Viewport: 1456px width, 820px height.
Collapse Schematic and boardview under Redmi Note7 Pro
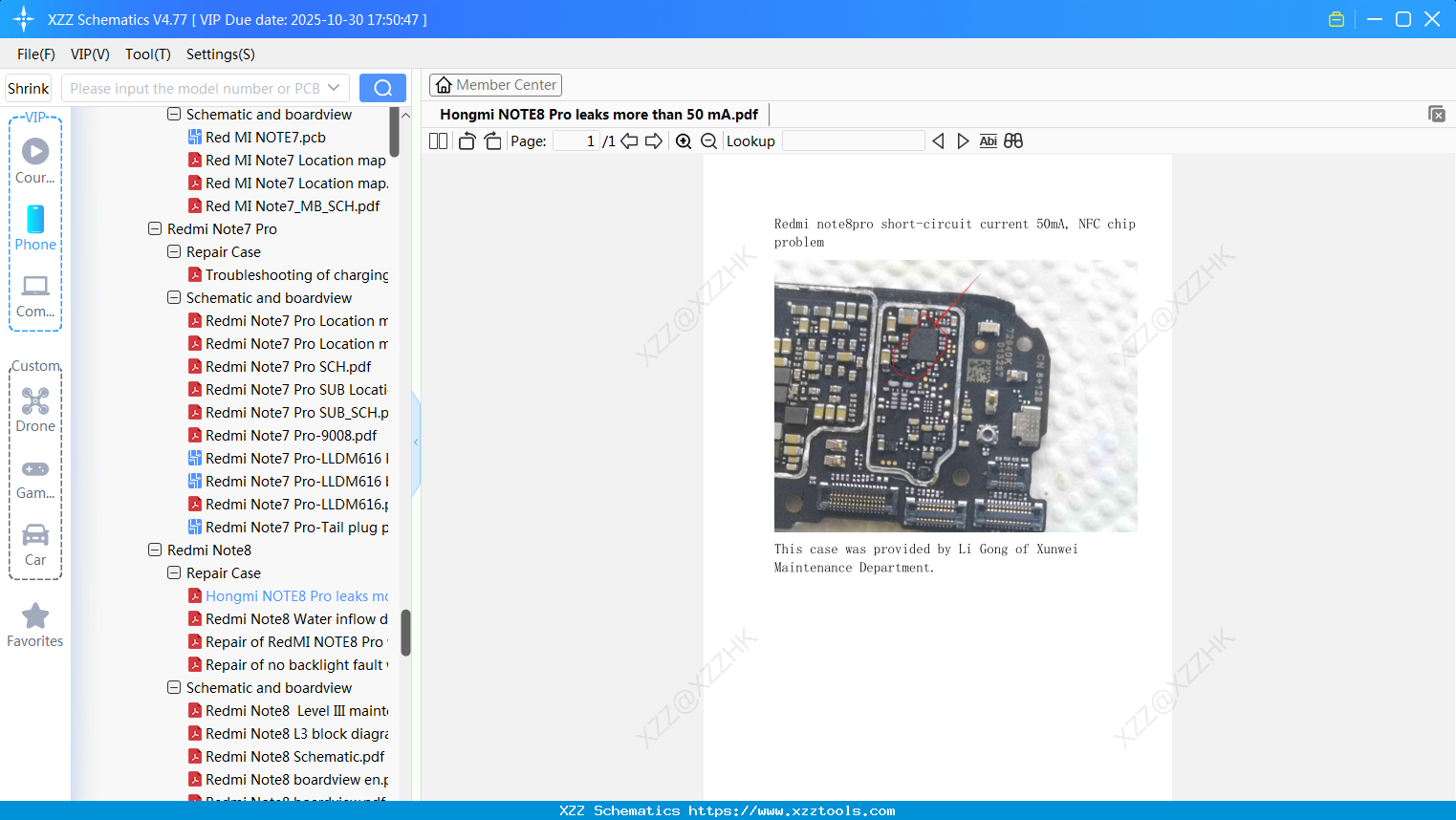click(174, 298)
